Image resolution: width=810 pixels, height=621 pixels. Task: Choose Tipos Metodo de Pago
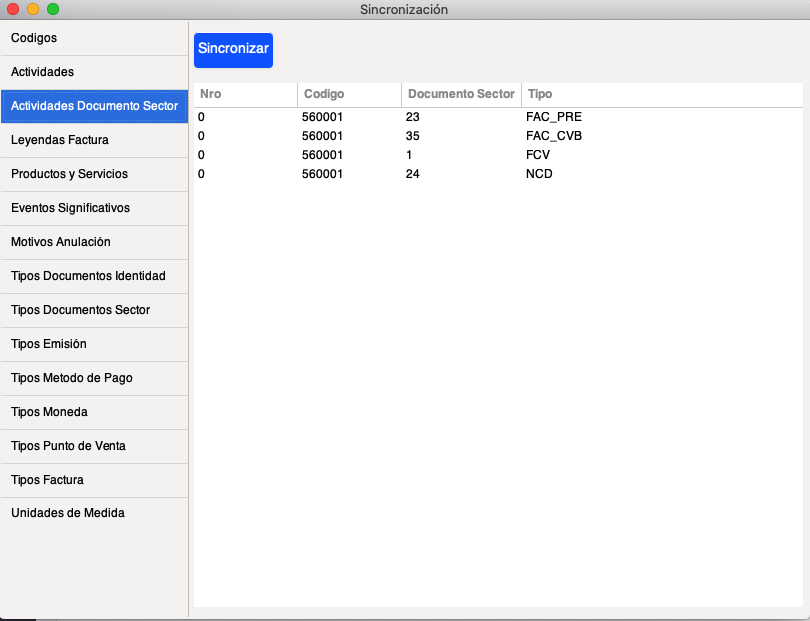[x=94, y=378]
